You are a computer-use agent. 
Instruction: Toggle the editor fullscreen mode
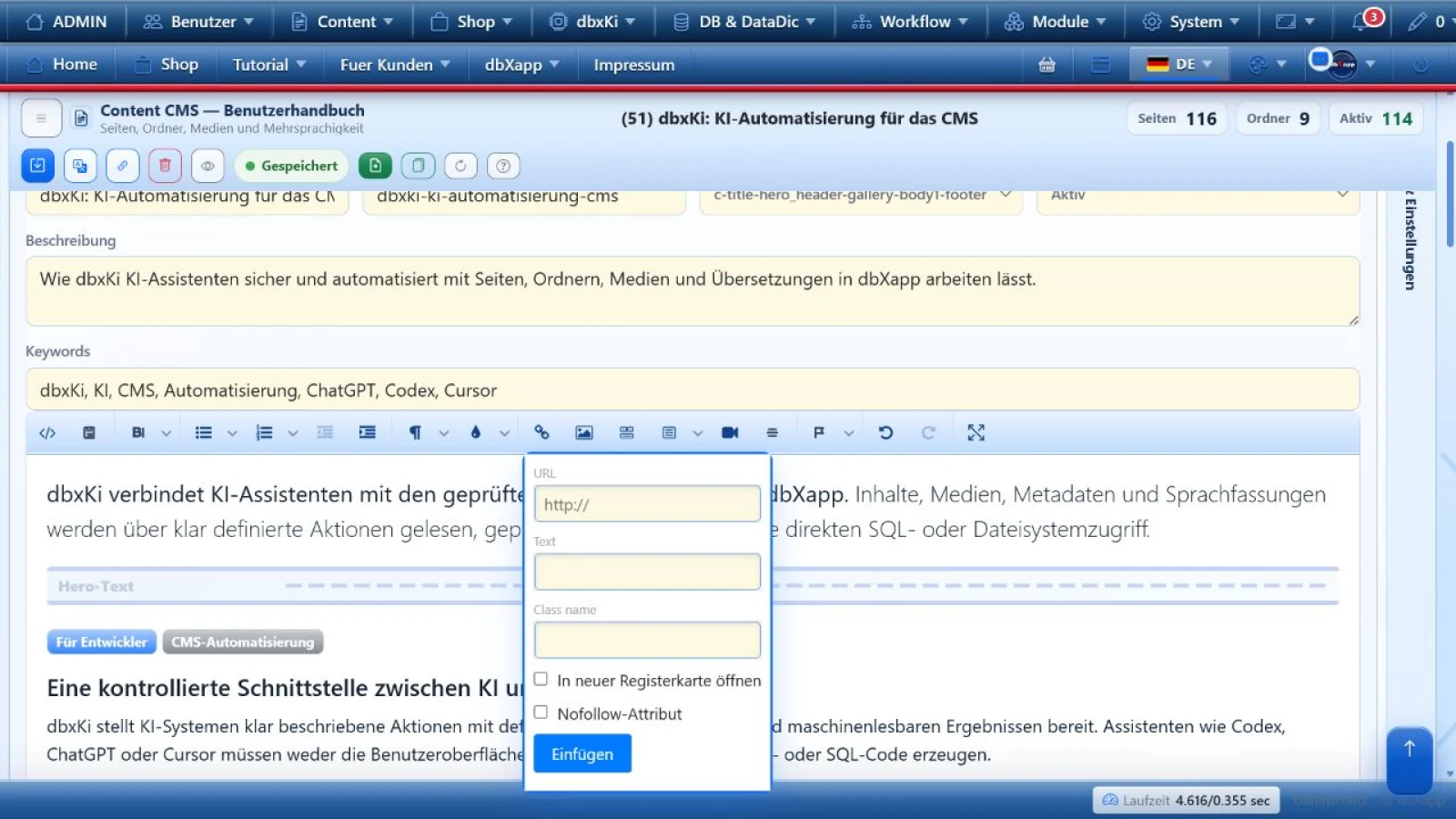[x=976, y=433]
